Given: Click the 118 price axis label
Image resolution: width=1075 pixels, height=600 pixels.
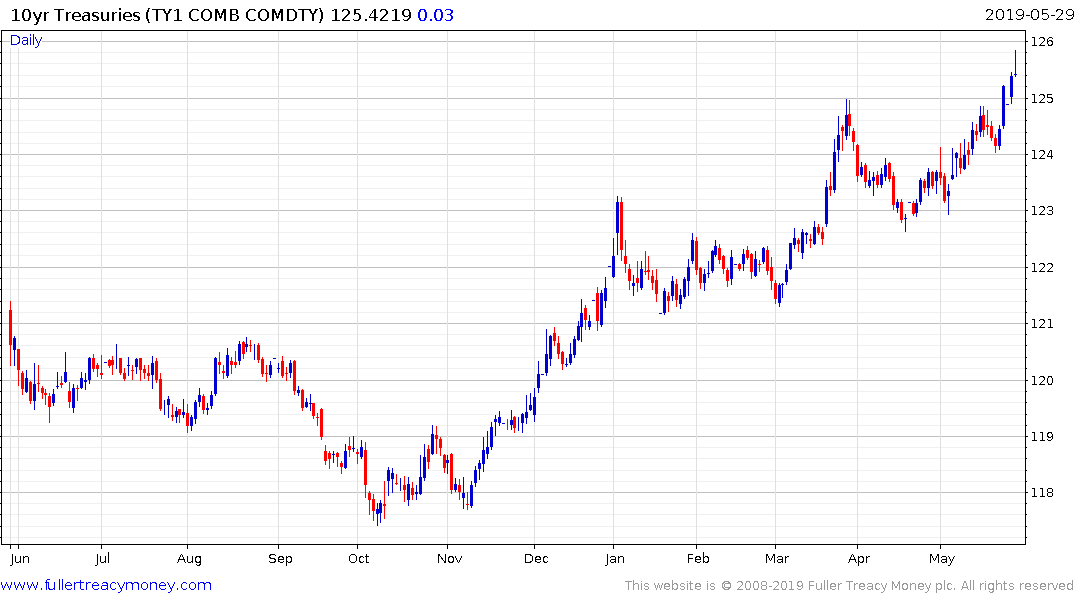Looking at the screenshot, I should 1042,493.
